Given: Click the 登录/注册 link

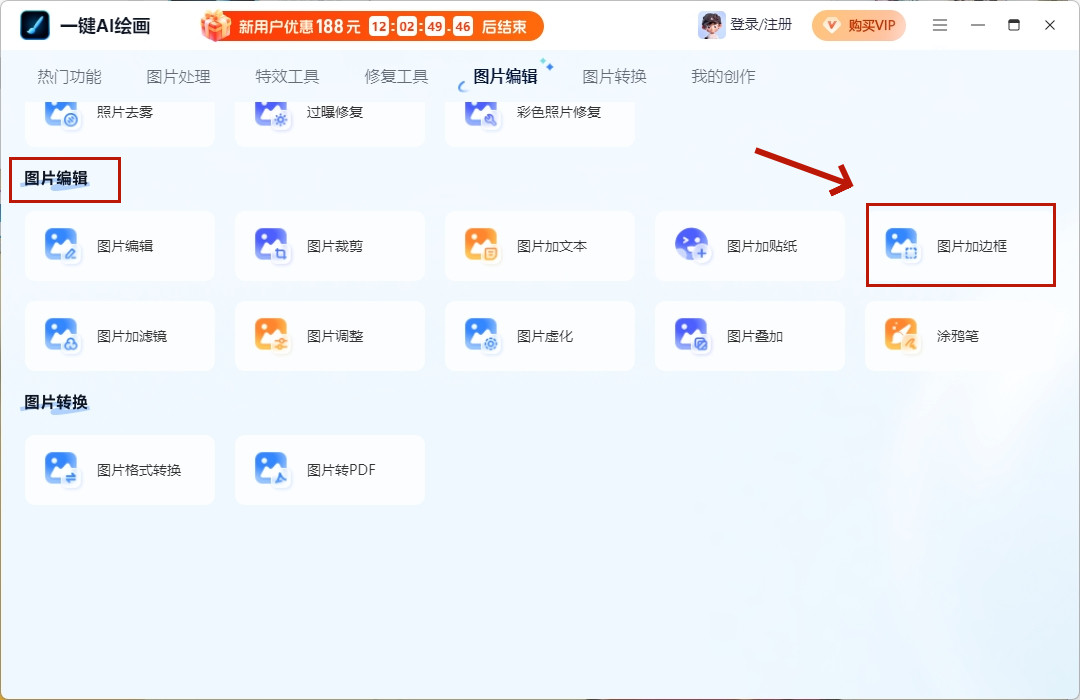Looking at the screenshot, I should coord(761,25).
